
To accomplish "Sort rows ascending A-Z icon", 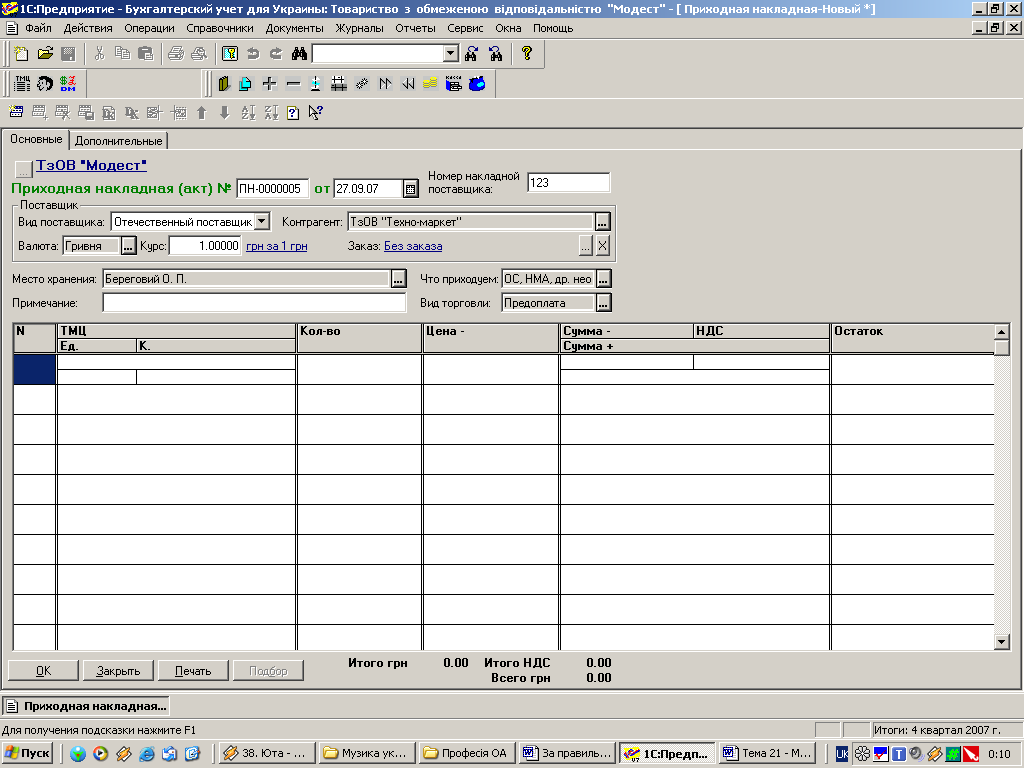I will coord(248,112).
